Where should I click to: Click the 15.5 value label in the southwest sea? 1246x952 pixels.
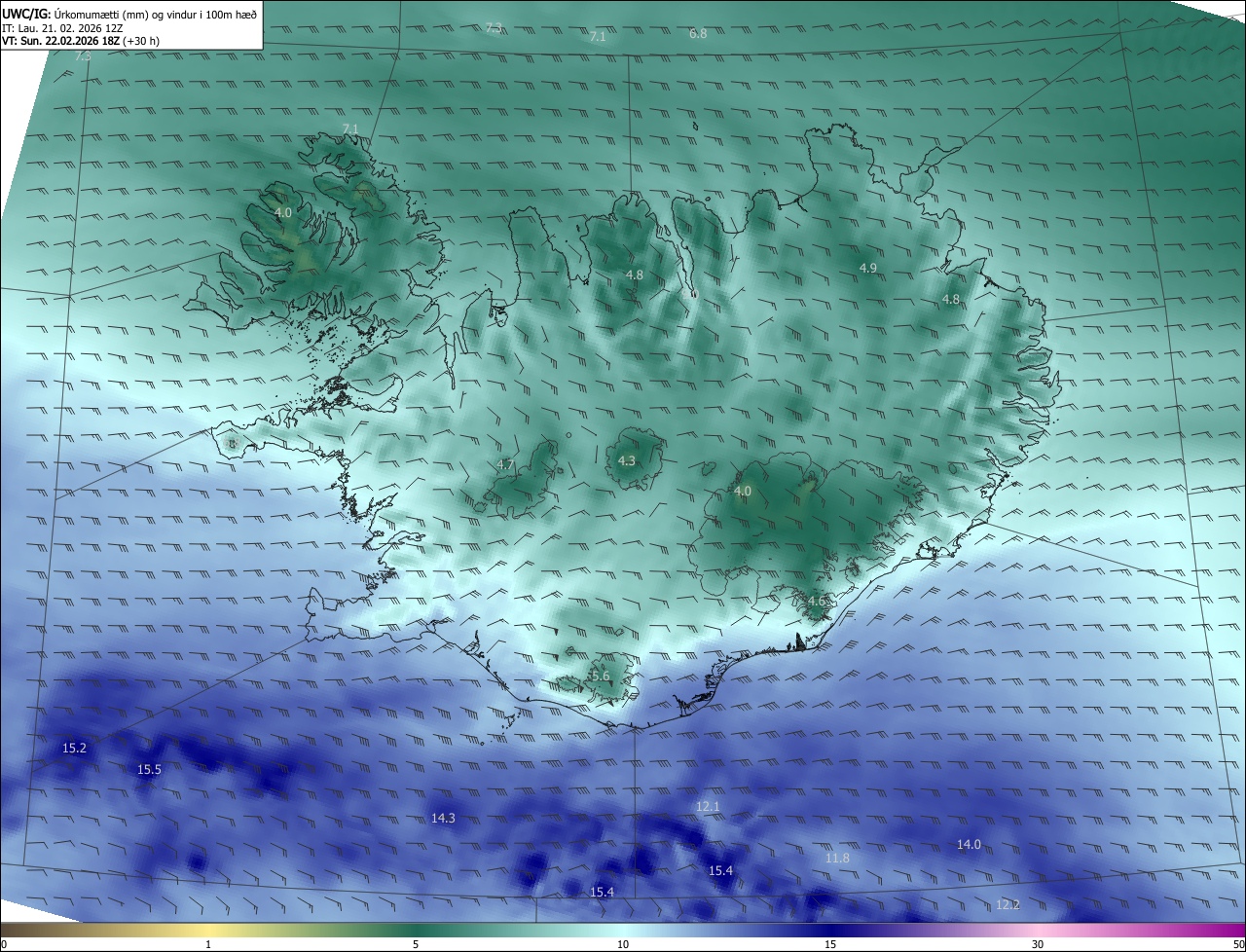(149, 770)
